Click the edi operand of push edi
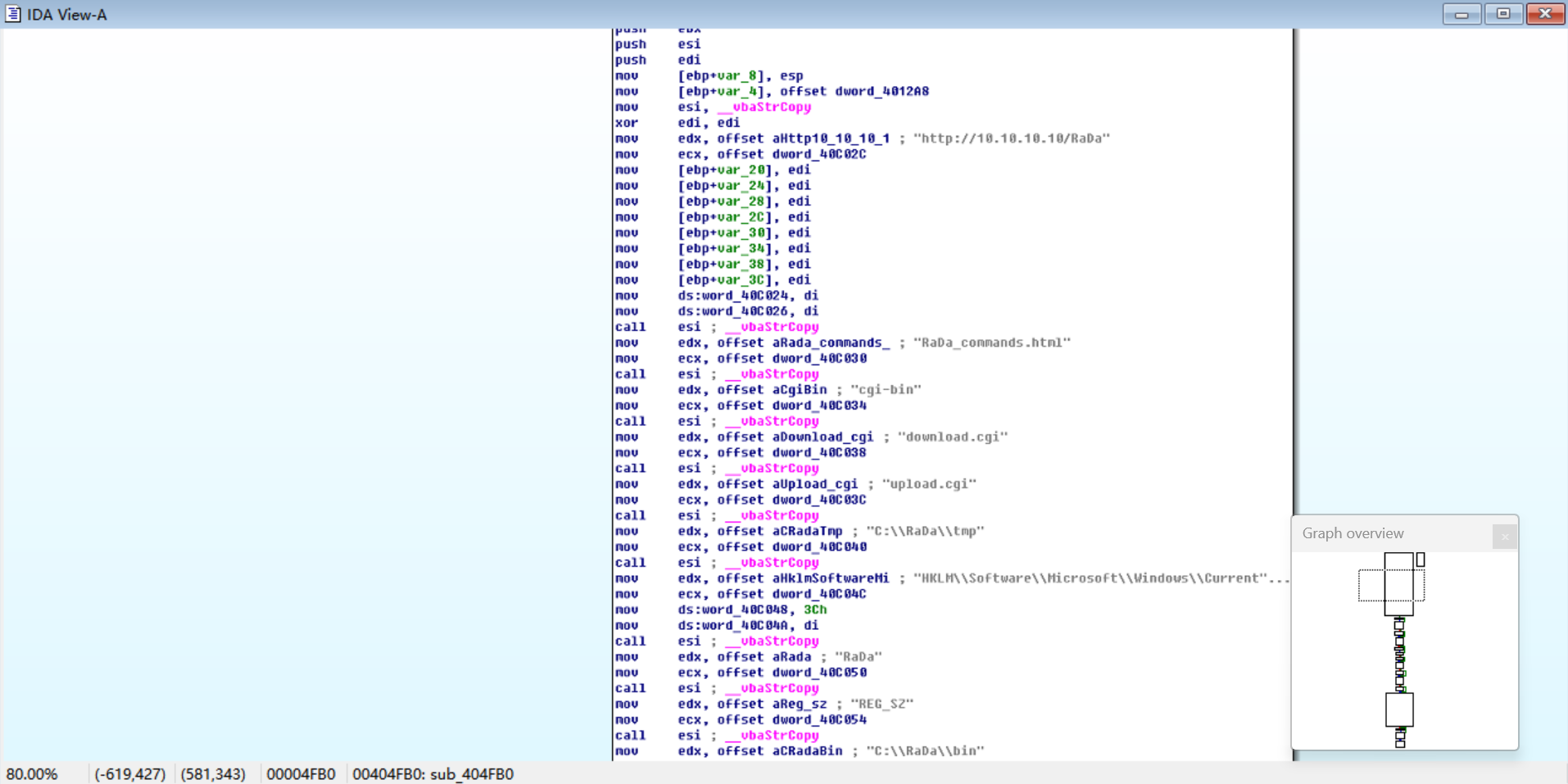This screenshot has height=784, width=1568. (689, 60)
